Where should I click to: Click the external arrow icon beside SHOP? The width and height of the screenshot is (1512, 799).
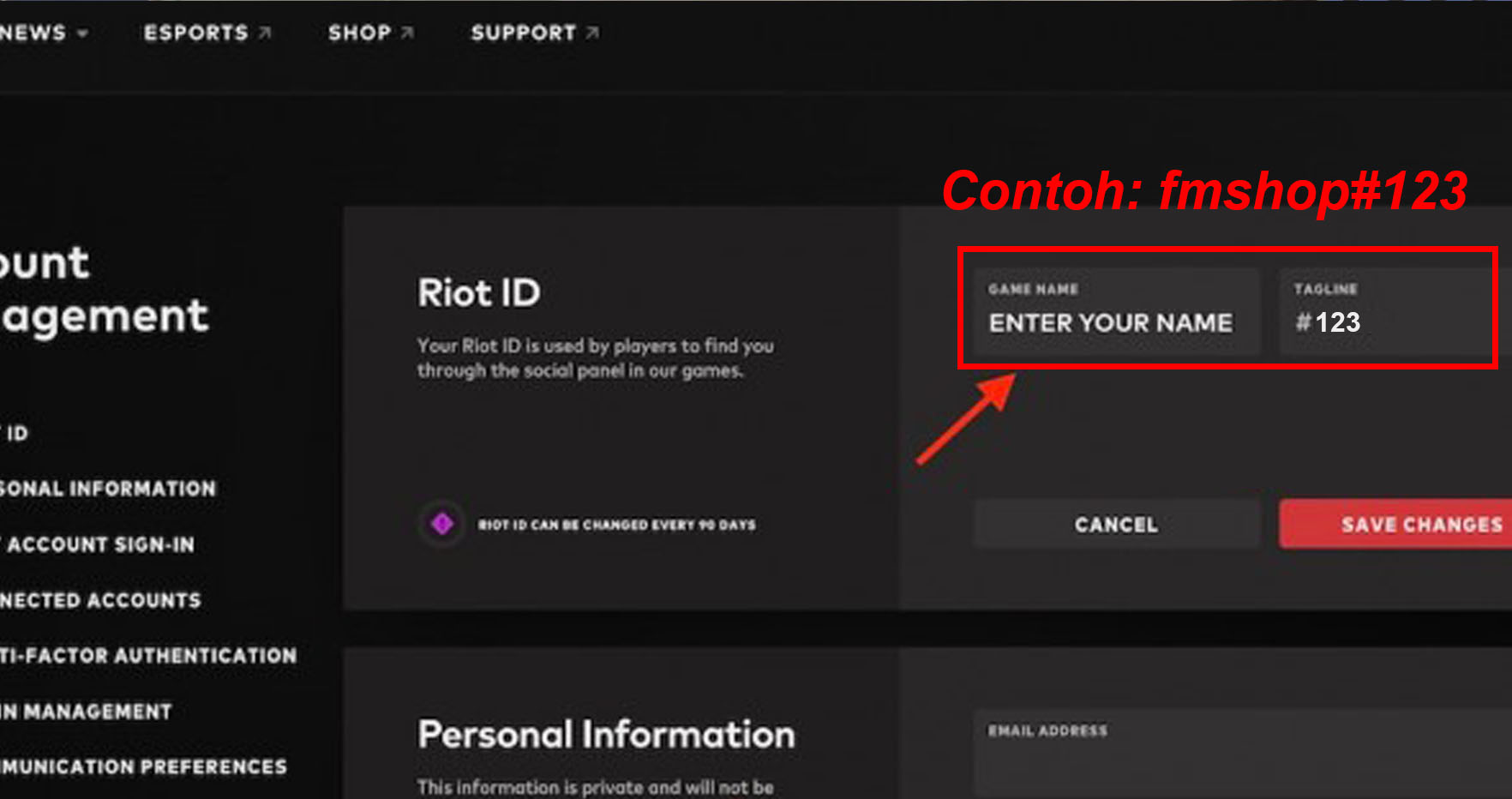[x=407, y=33]
